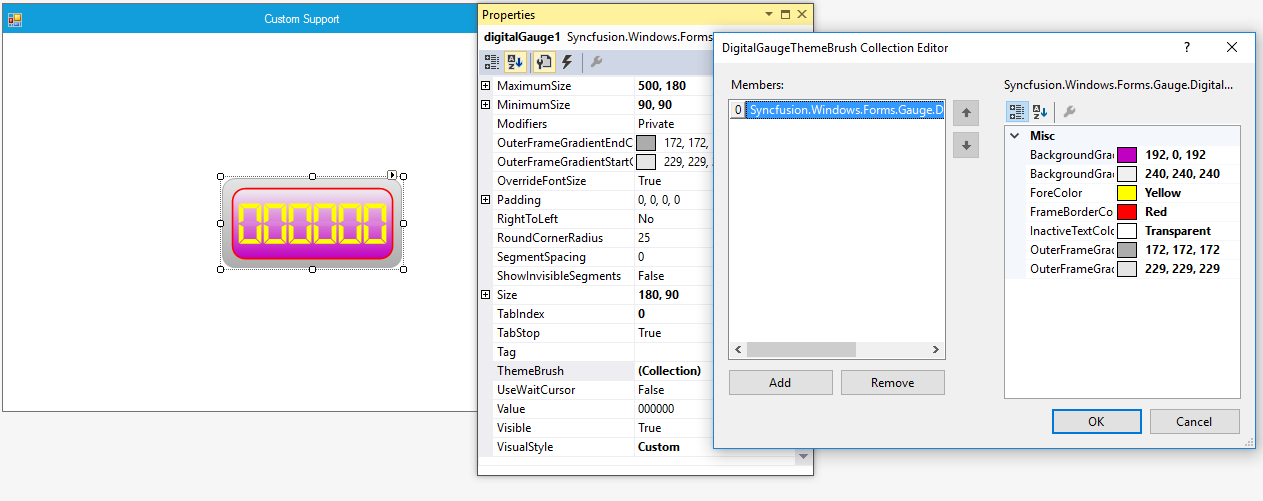Collapse the Misc category
The height and width of the screenshot is (501, 1263).
[1015, 136]
